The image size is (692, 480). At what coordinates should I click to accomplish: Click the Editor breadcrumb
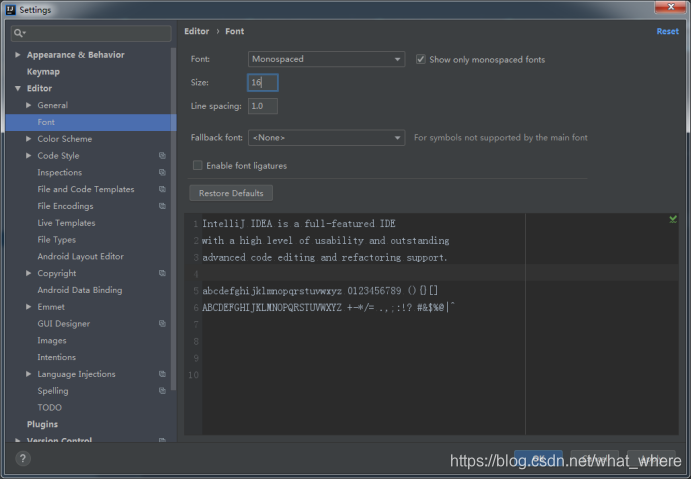[196, 31]
